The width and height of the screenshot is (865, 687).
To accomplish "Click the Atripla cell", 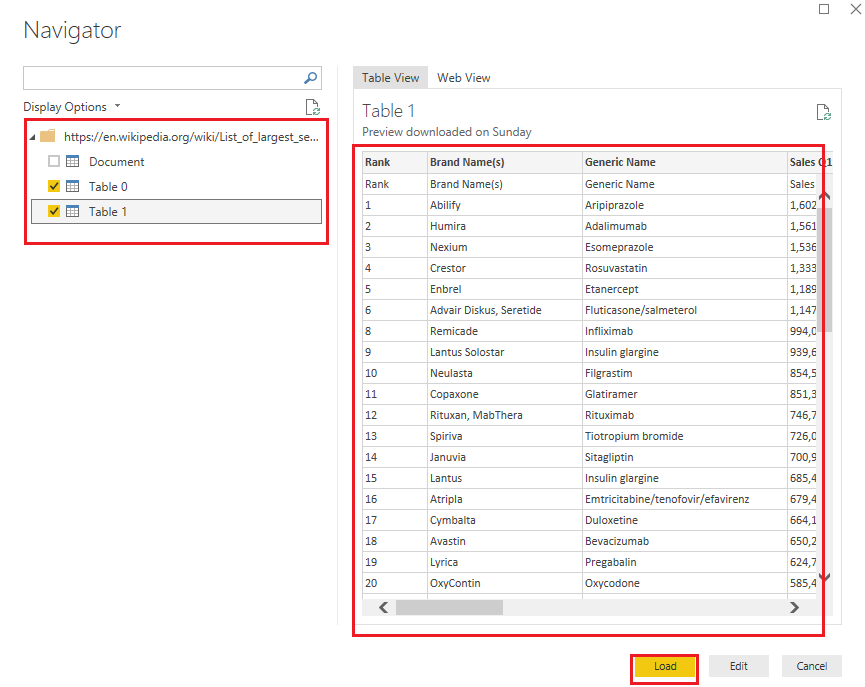I will 505,499.
